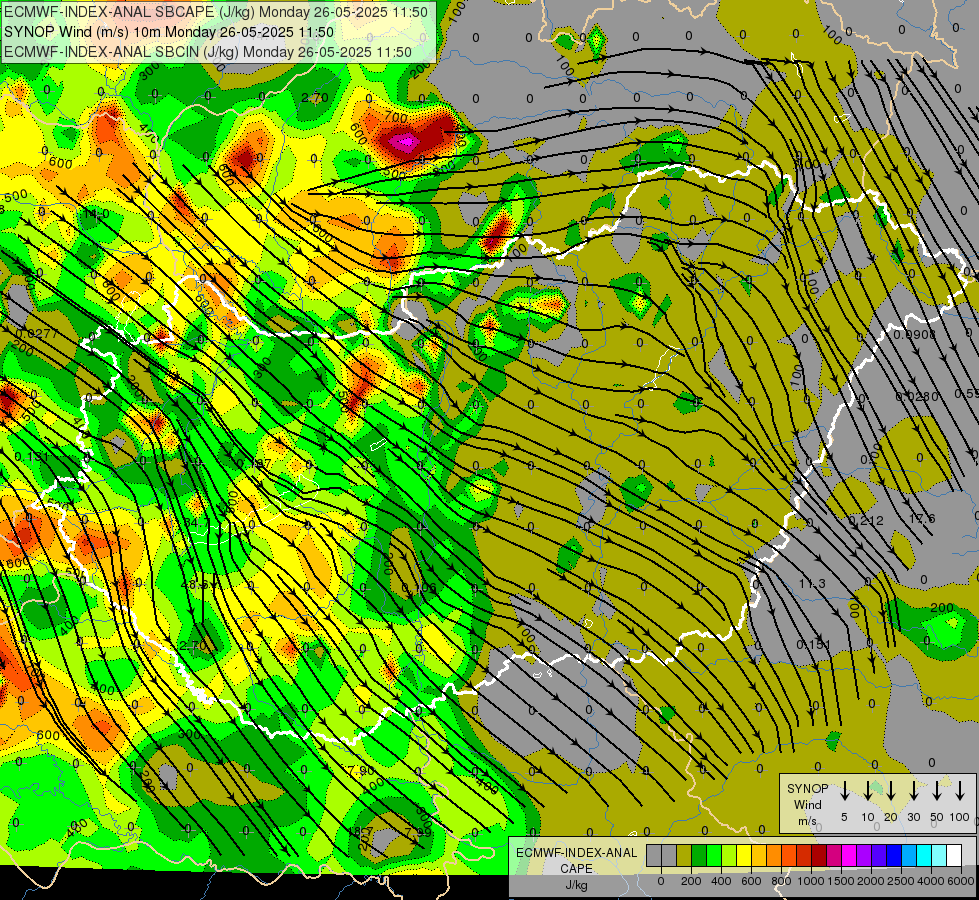The image size is (979, 900).
Task: Pick the lime yellow-green CAPE legend swatch
Action: 729,855
